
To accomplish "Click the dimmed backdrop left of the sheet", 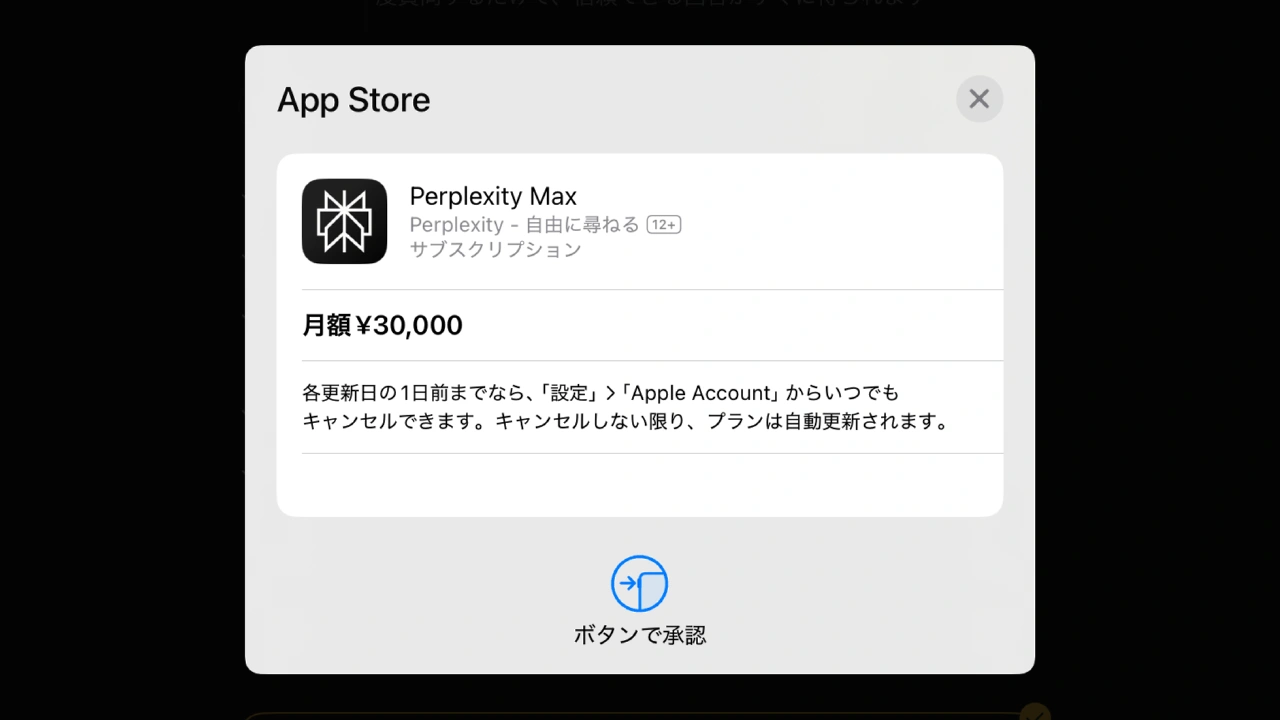I will click(122, 360).
